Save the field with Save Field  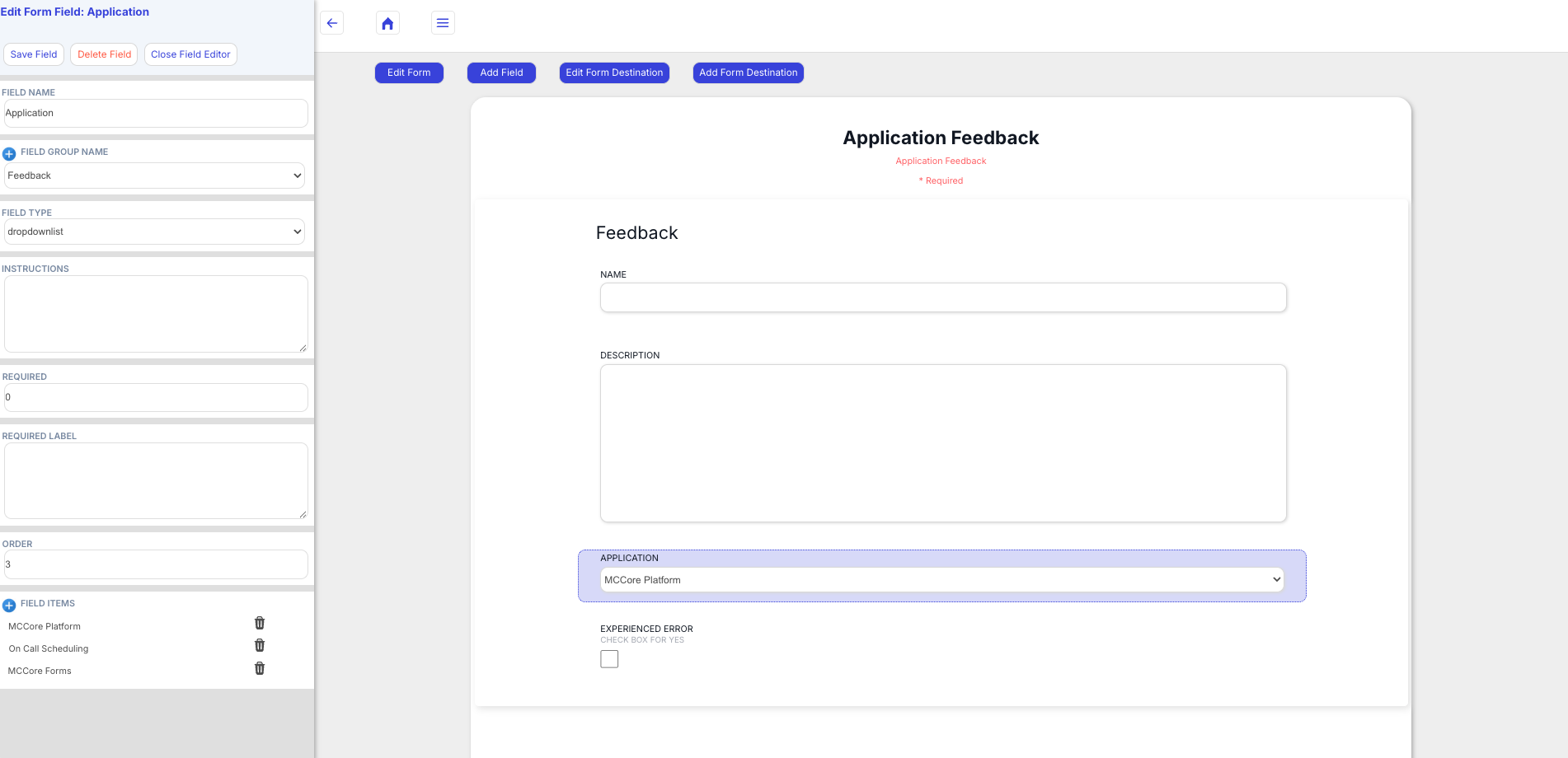[34, 54]
